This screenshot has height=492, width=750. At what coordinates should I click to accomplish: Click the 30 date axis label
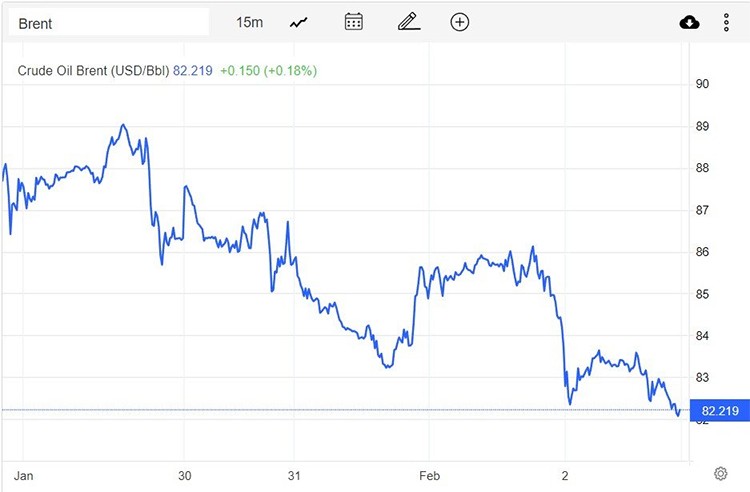184,474
